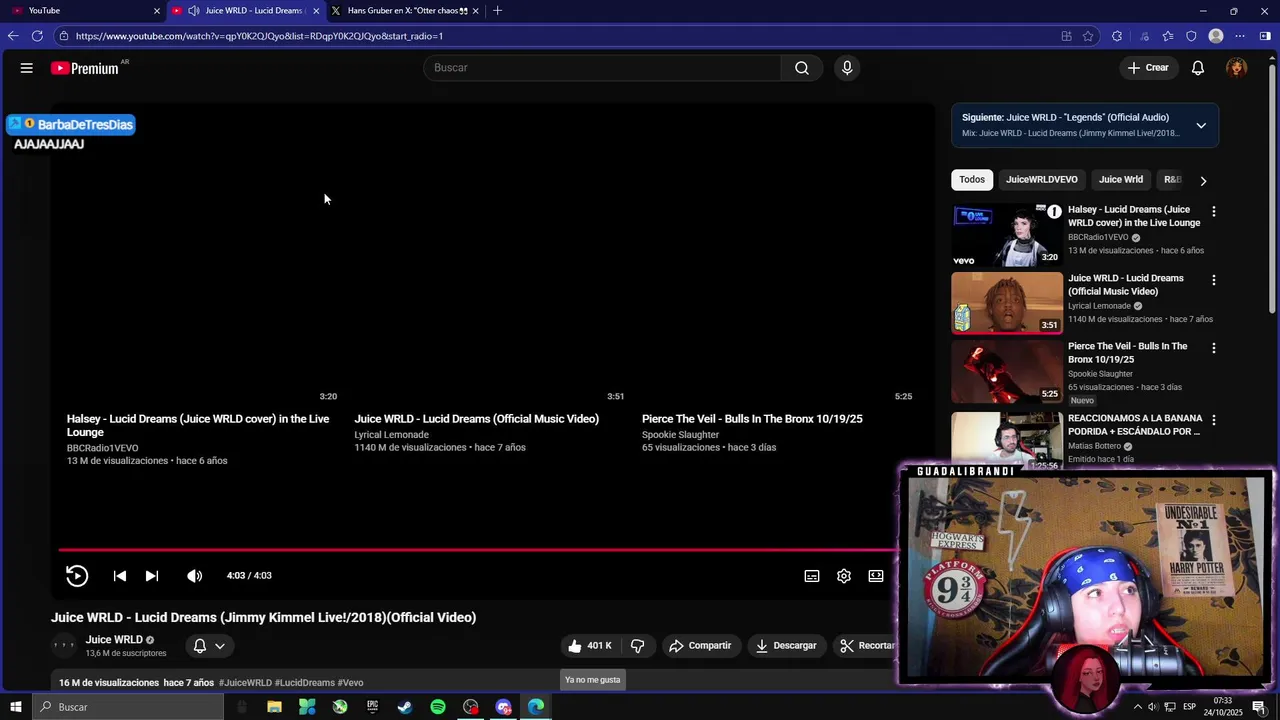Like the video with 401 K likes

(590, 646)
